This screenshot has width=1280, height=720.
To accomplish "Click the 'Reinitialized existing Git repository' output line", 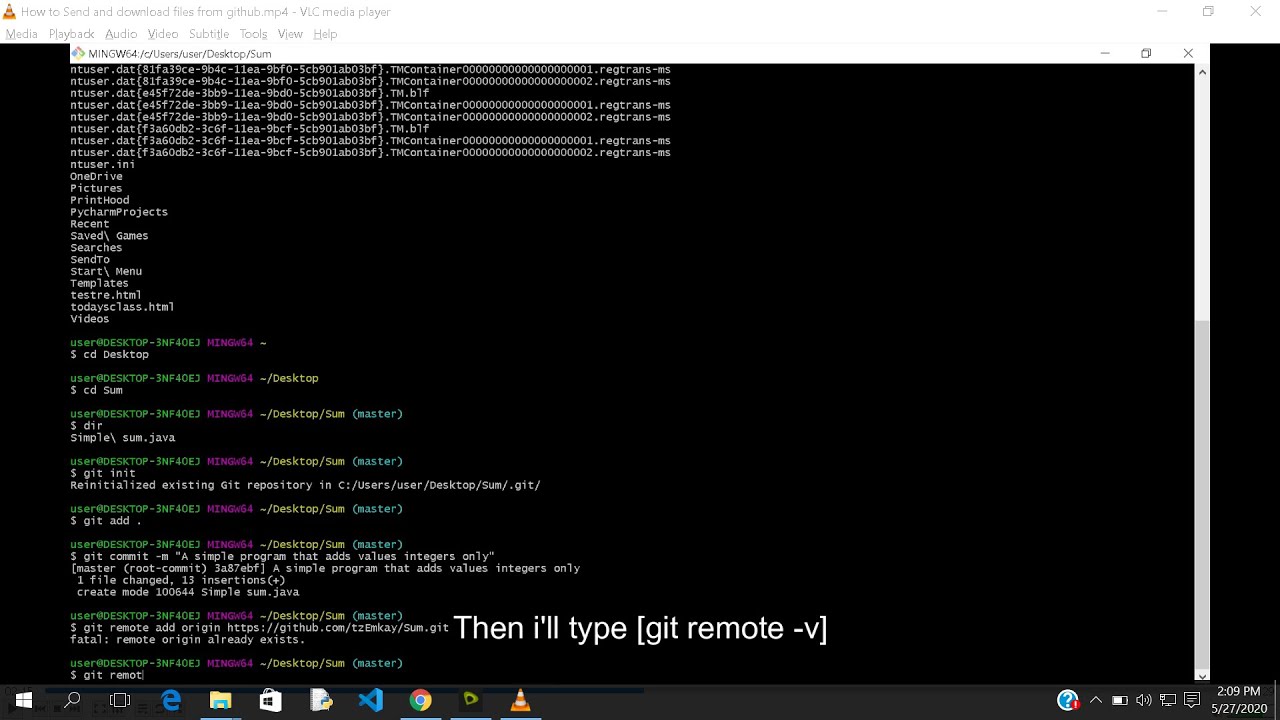I will [x=305, y=485].
